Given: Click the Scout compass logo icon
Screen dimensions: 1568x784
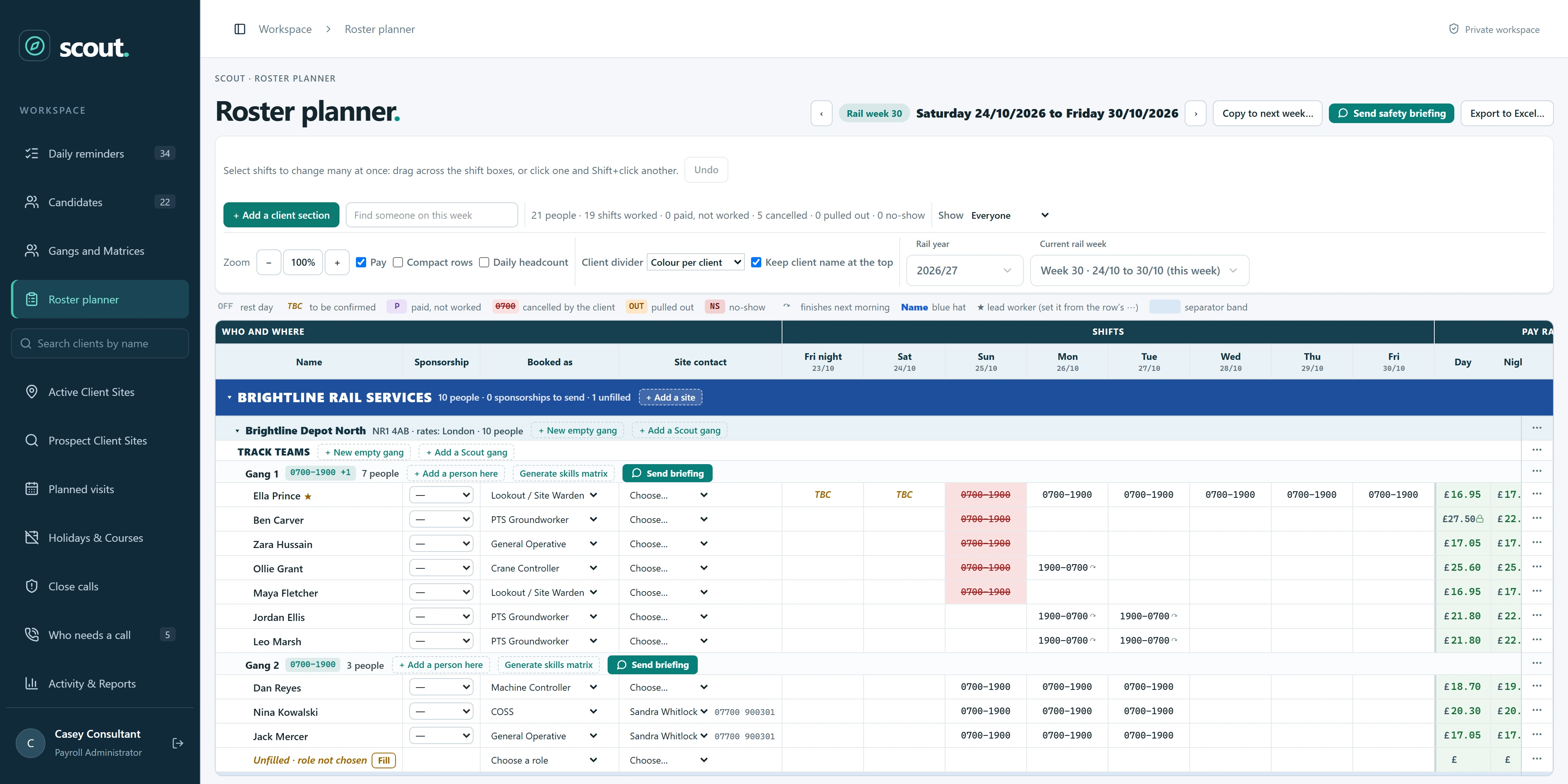Looking at the screenshot, I should coord(35,45).
